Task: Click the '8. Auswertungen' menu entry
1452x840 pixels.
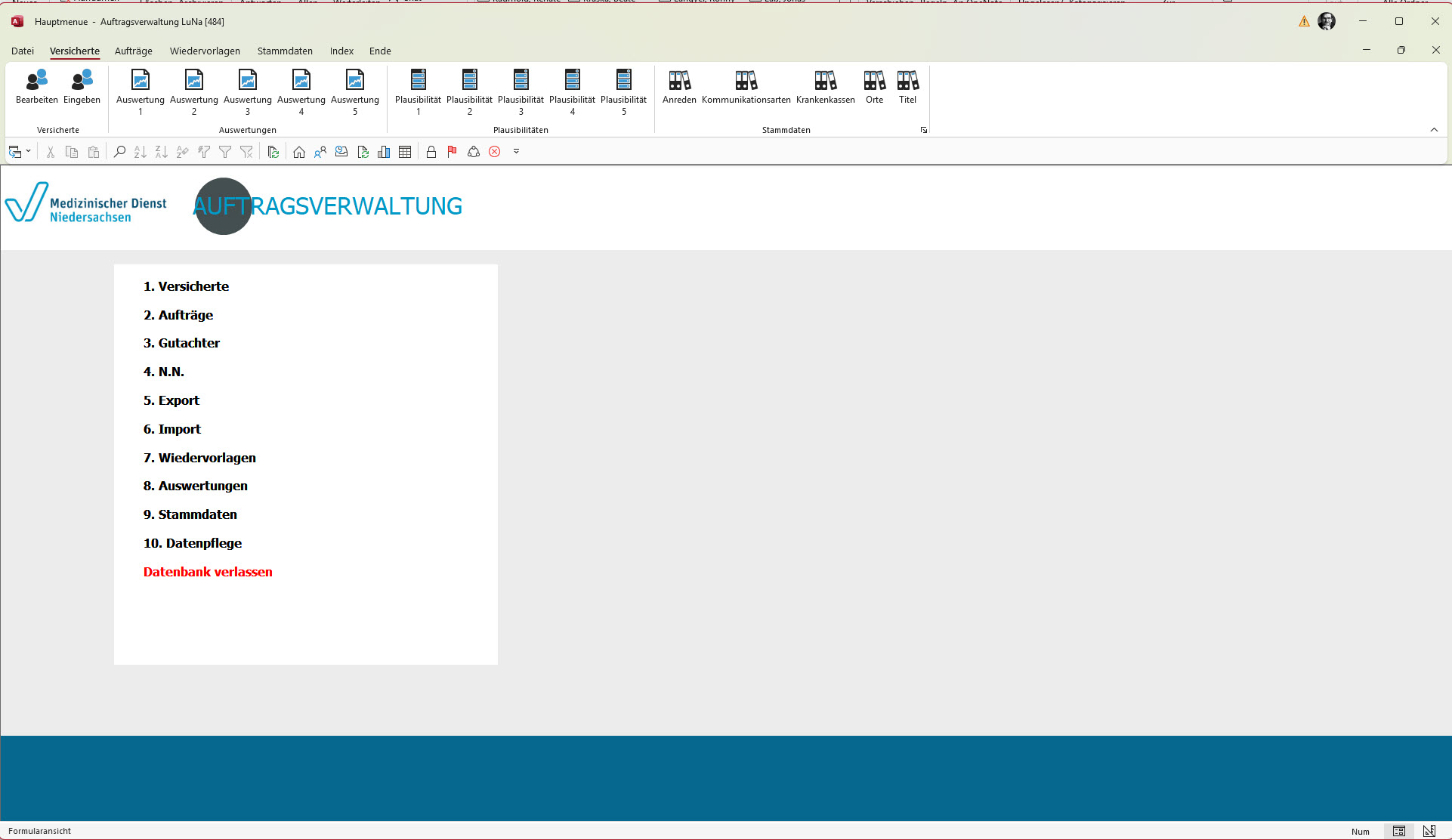Action: [196, 486]
